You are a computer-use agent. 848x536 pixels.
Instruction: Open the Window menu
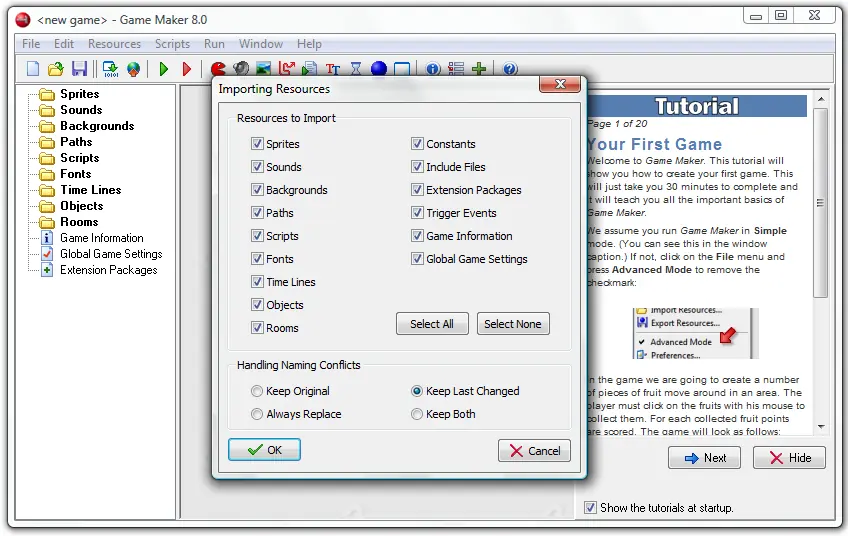tap(261, 44)
